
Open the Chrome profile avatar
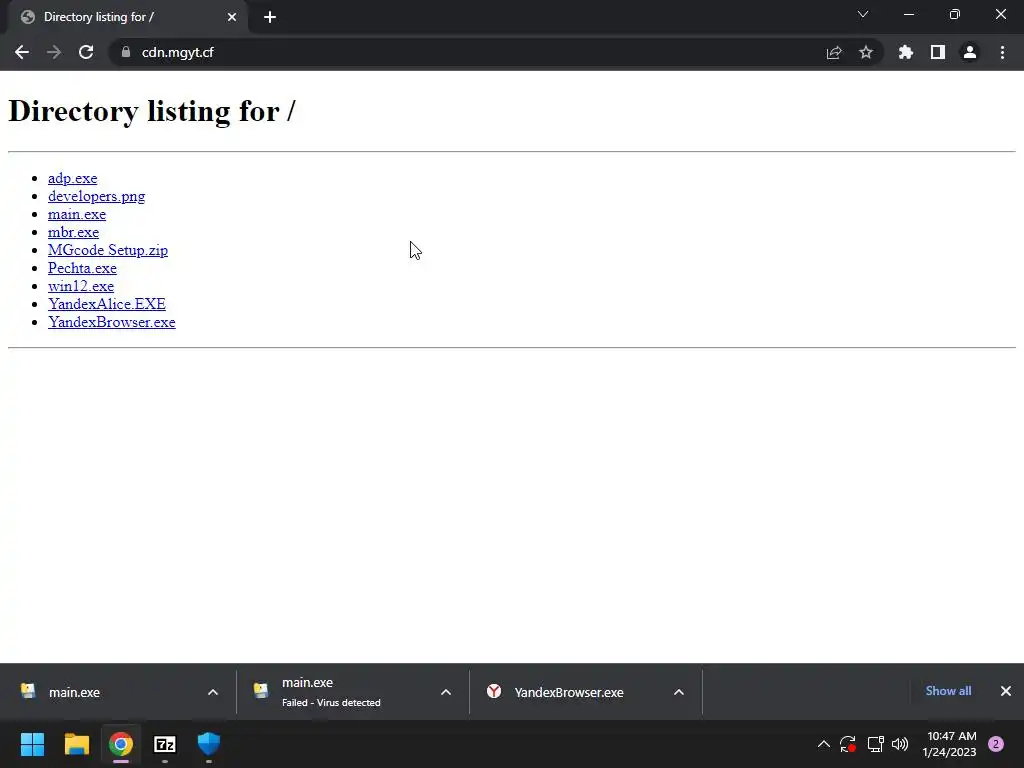pyautogui.click(x=970, y=52)
